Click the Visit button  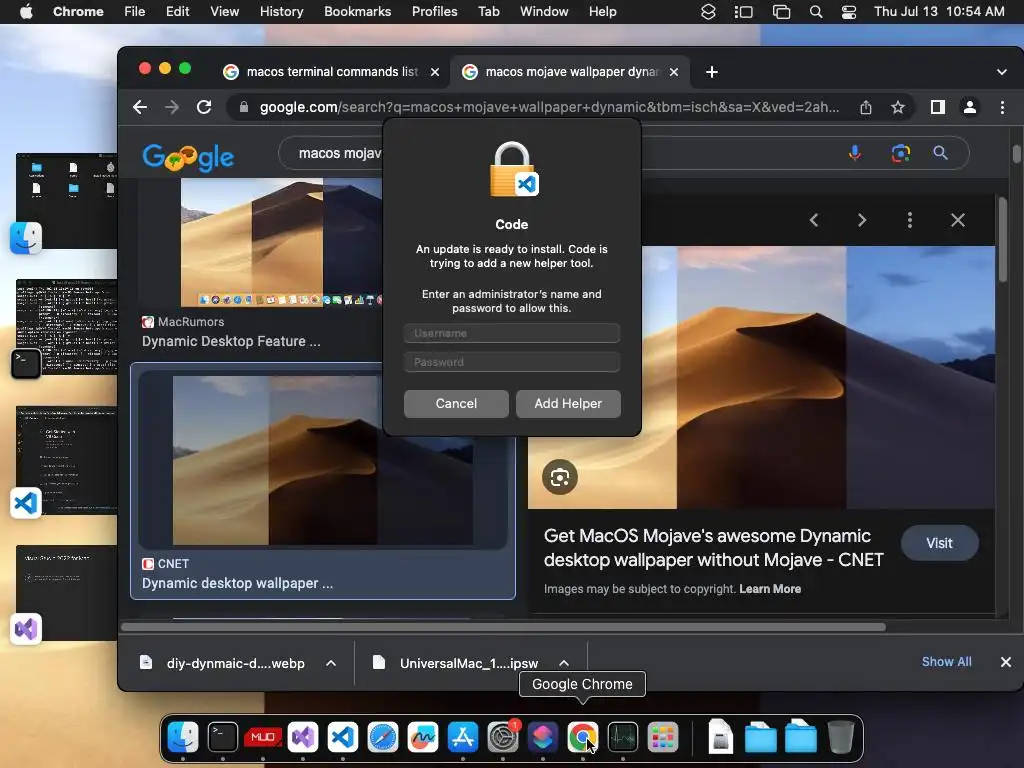click(x=939, y=543)
